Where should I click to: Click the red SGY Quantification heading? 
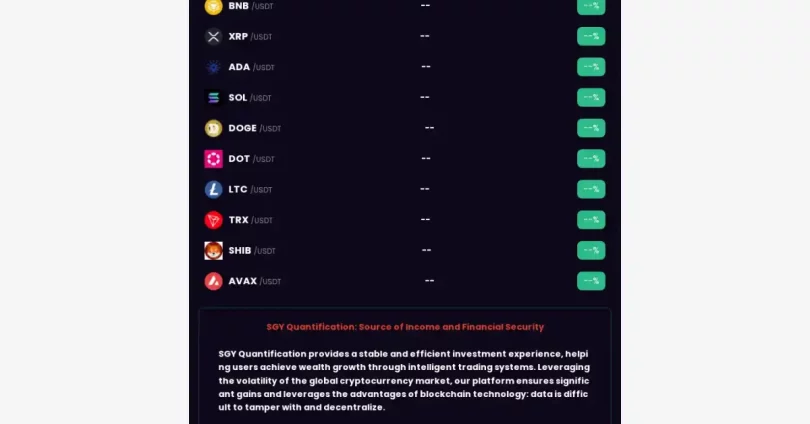pos(405,327)
